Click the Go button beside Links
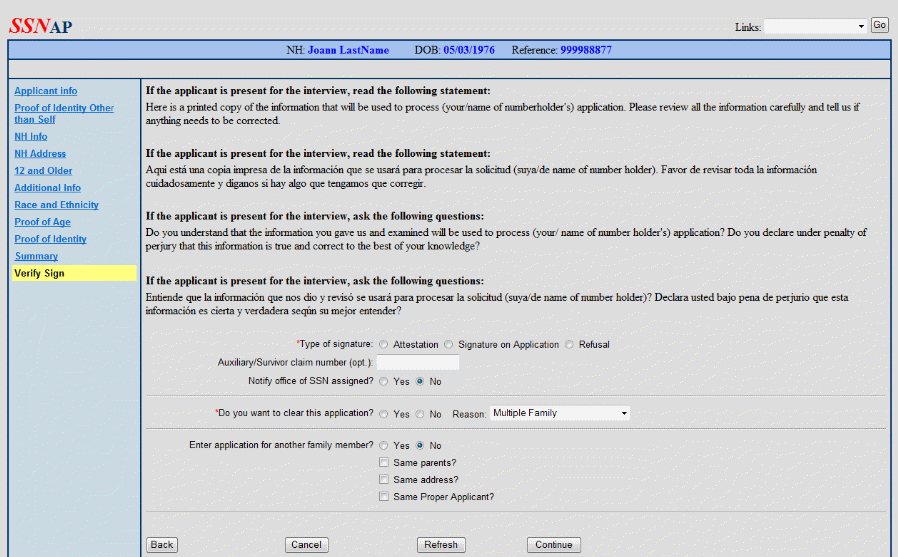This screenshot has width=898, height=557. pyautogui.click(x=880, y=25)
